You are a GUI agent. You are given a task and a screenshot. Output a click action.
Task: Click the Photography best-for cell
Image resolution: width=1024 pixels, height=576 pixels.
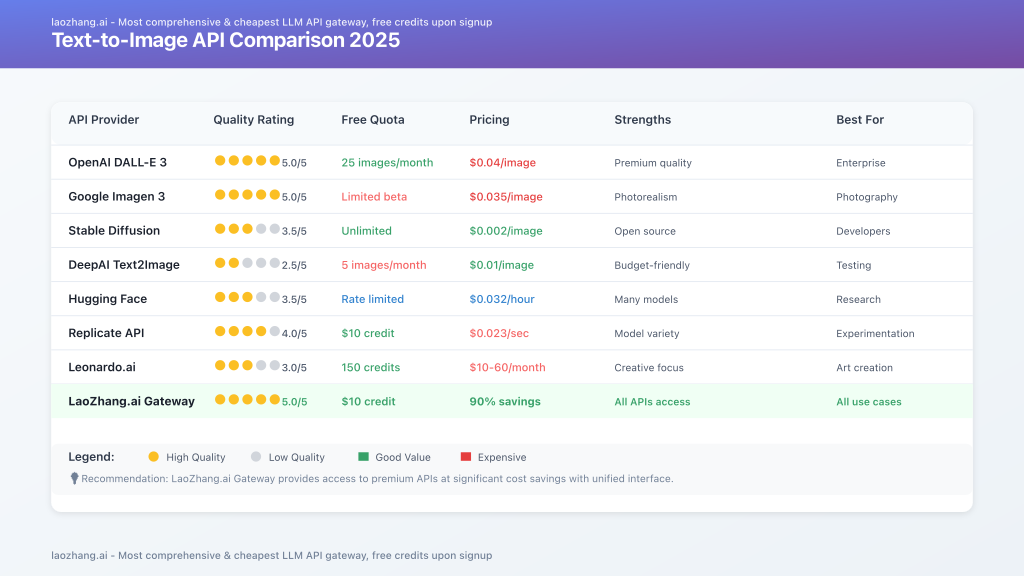pyautogui.click(x=867, y=197)
